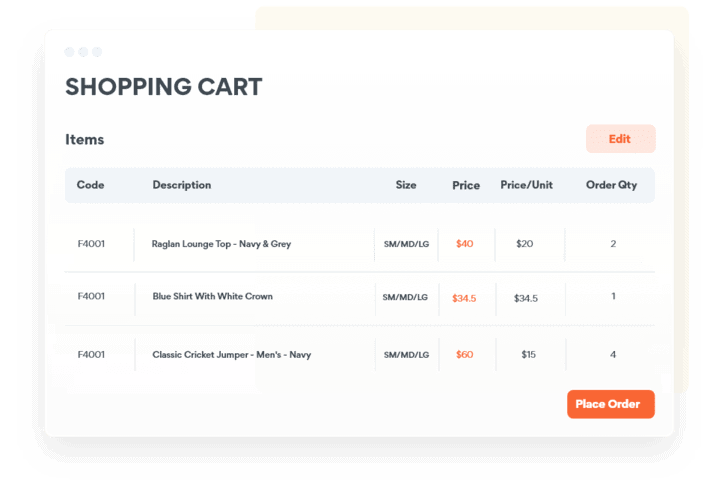Select Raglan Lounge Top - Navy & Grey item
The height and width of the screenshot is (497, 719).
221,244
